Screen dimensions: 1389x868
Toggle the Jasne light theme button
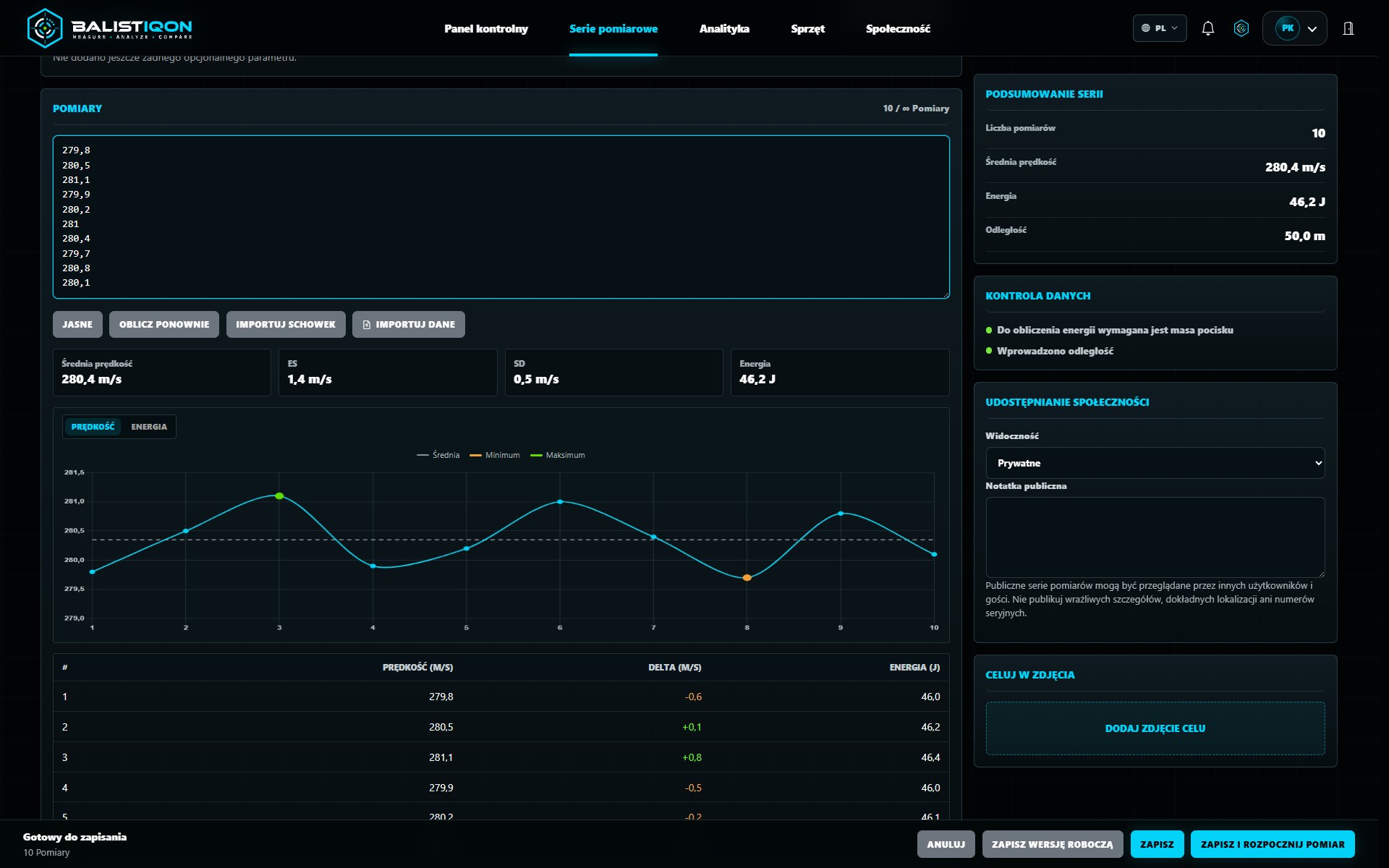(77, 325)
